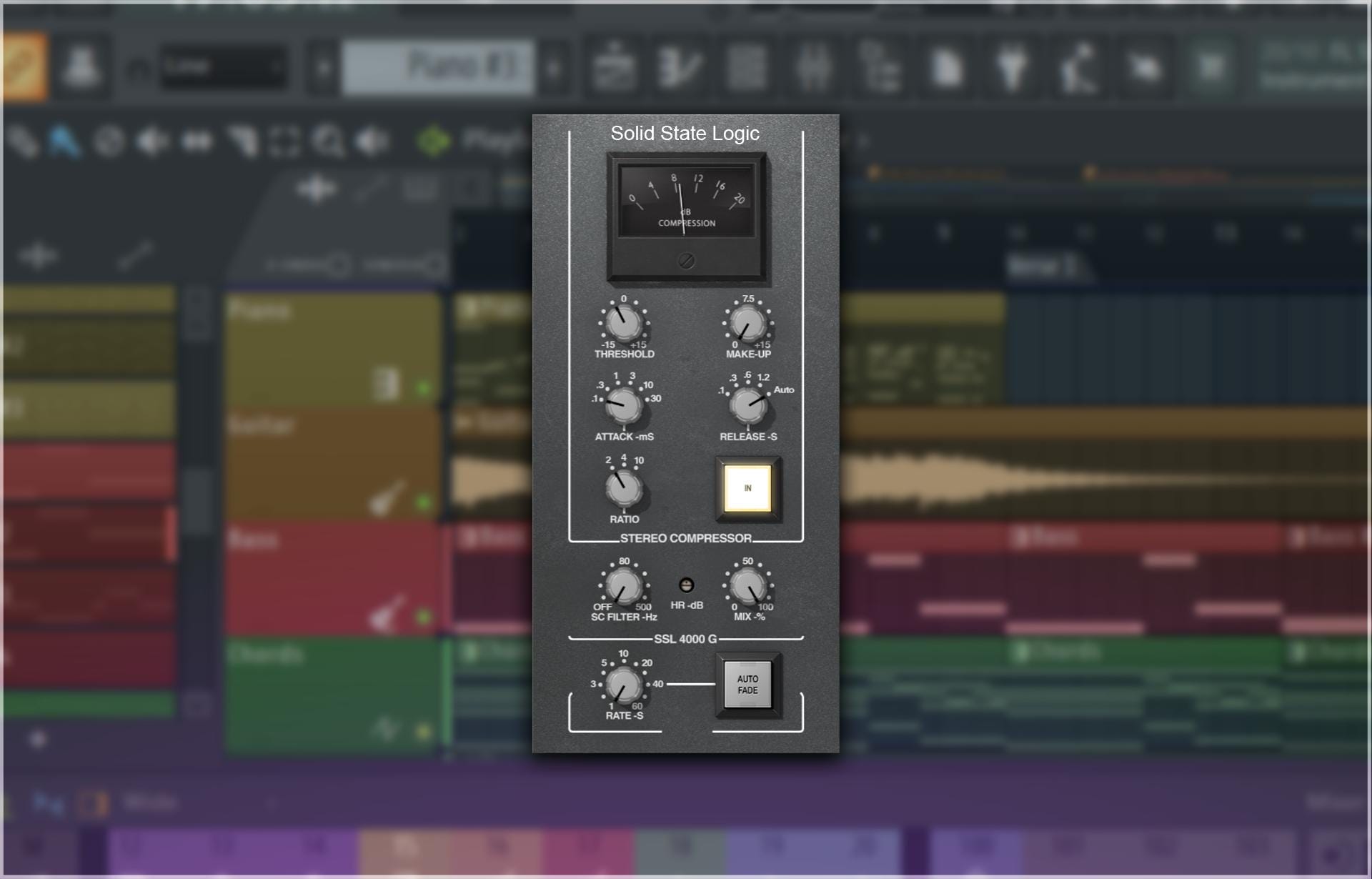Toggle the compressor IN button

click(747, 488)
